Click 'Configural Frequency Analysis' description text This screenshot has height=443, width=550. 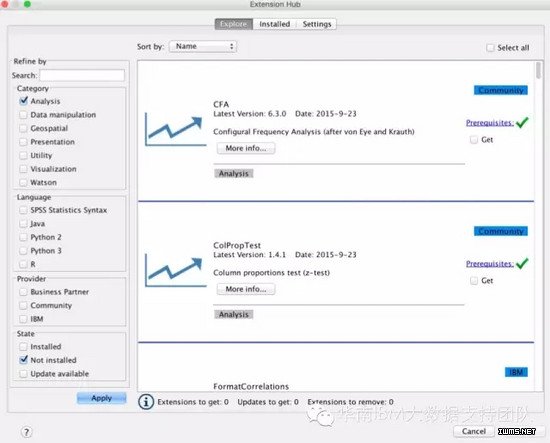[x=314, y=132]
